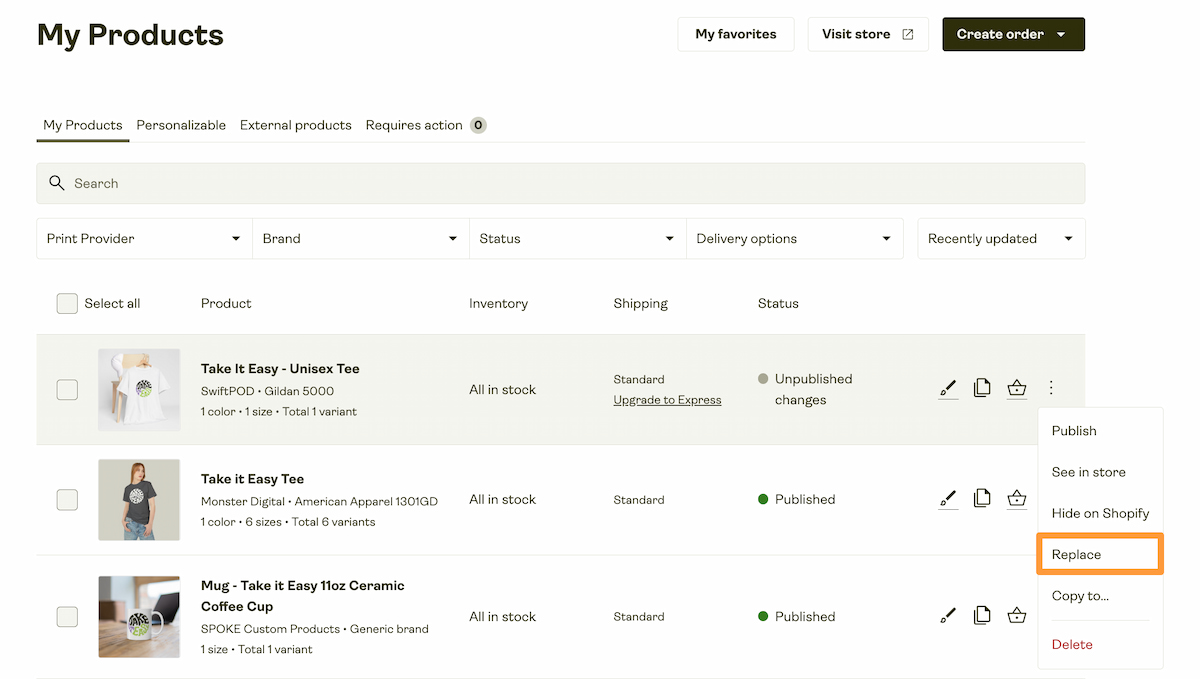Click the My favorites button
Screen dimensions: 1200x679
(x=735, y=34)
